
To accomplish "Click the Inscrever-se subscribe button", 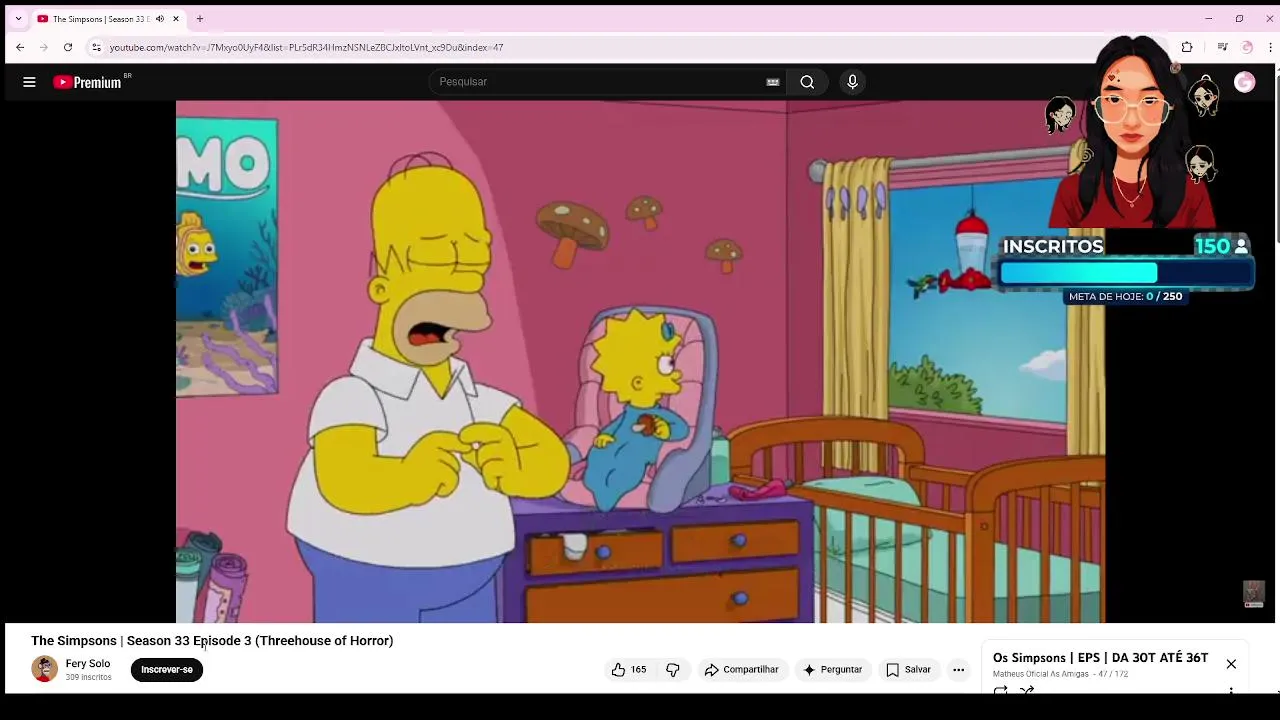I will pos(167,670).
